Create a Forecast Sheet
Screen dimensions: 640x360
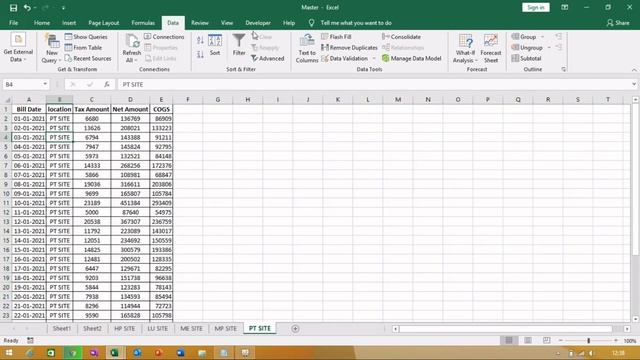tap(491, 48)
